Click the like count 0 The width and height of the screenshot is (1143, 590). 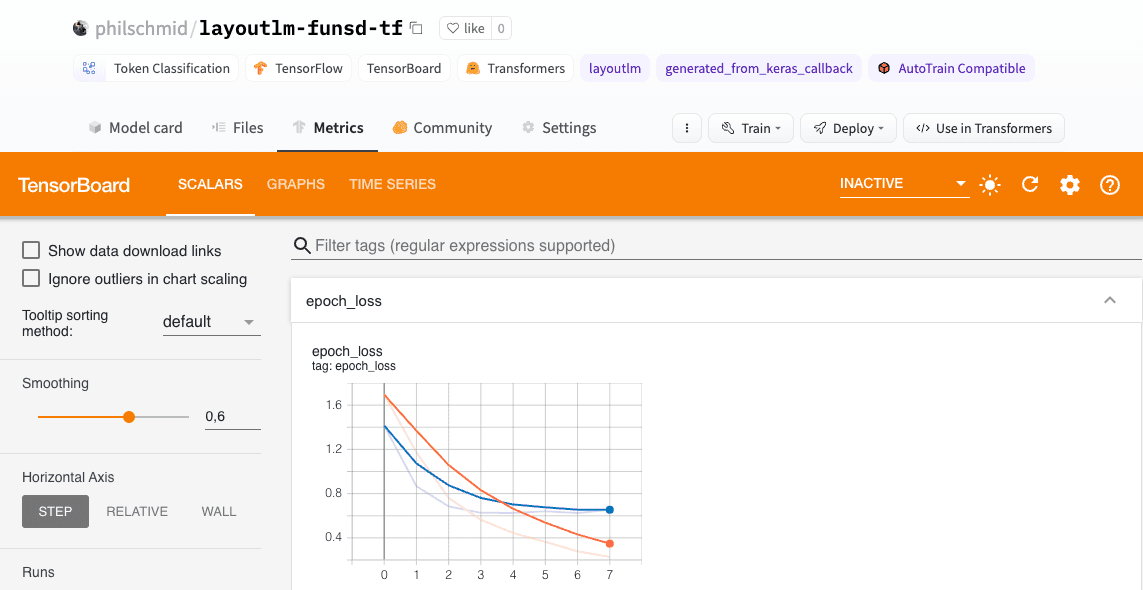click(501, 28)
